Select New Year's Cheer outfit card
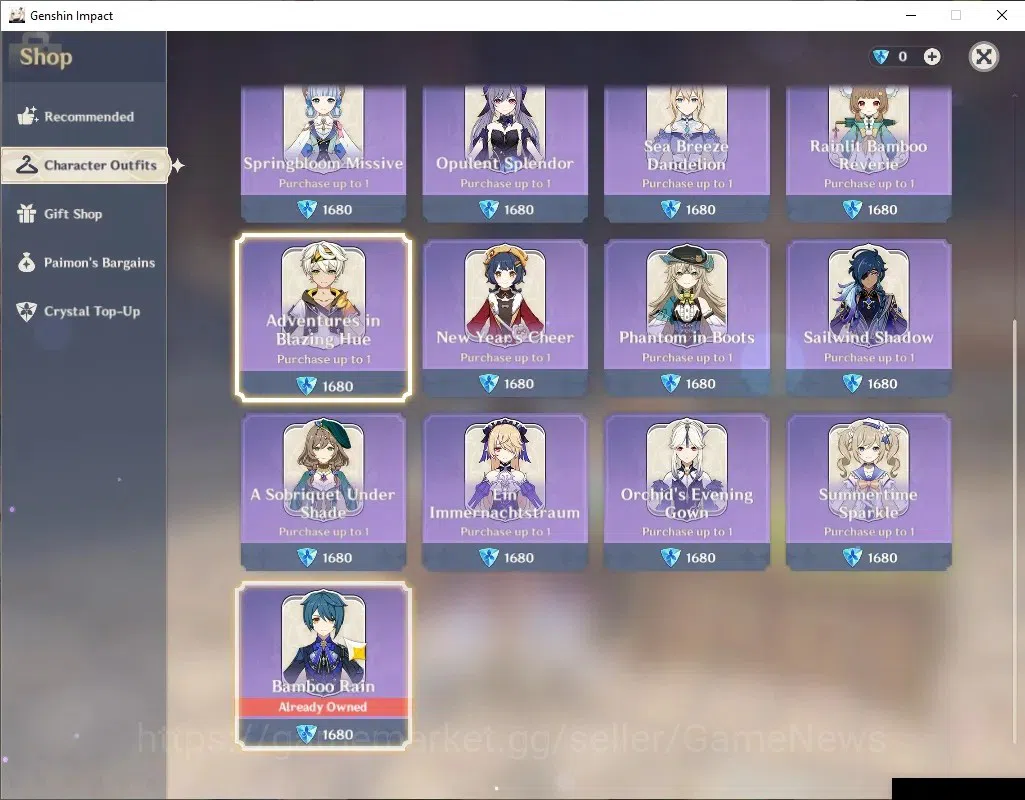The image size is (1025, 800). pos(505,318)
